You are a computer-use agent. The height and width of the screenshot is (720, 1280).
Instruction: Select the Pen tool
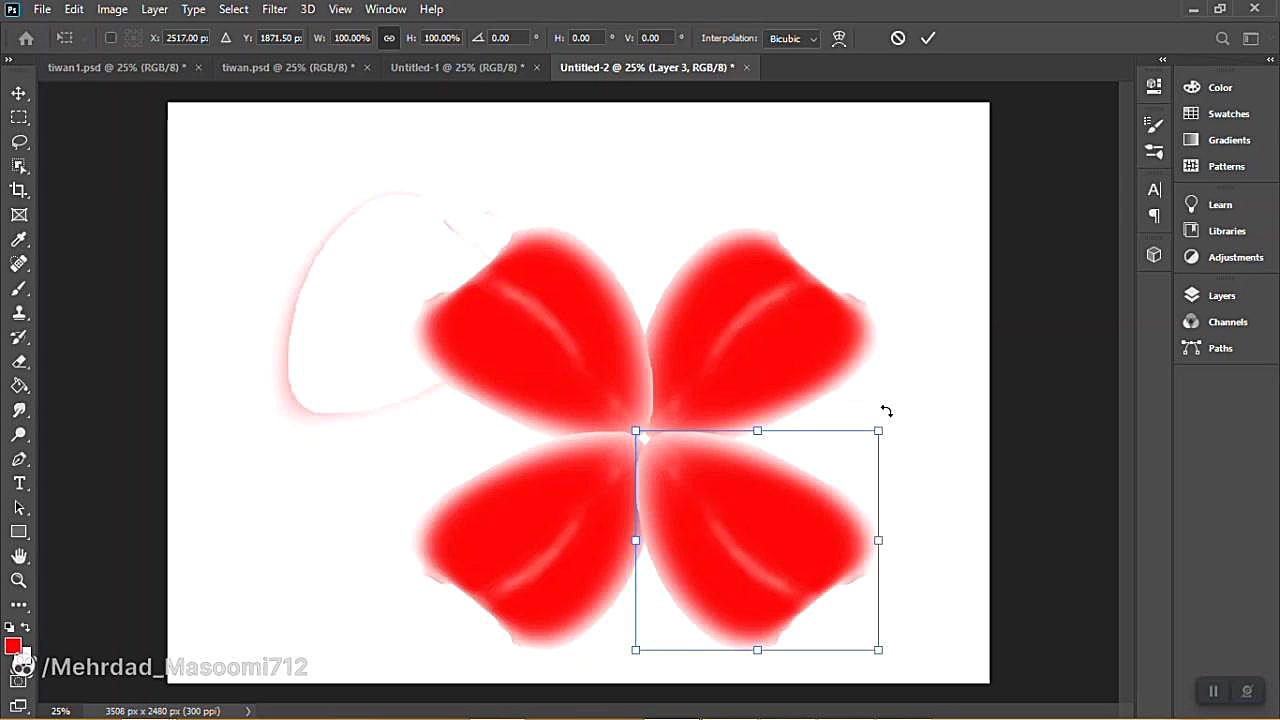tap(19, 459)
